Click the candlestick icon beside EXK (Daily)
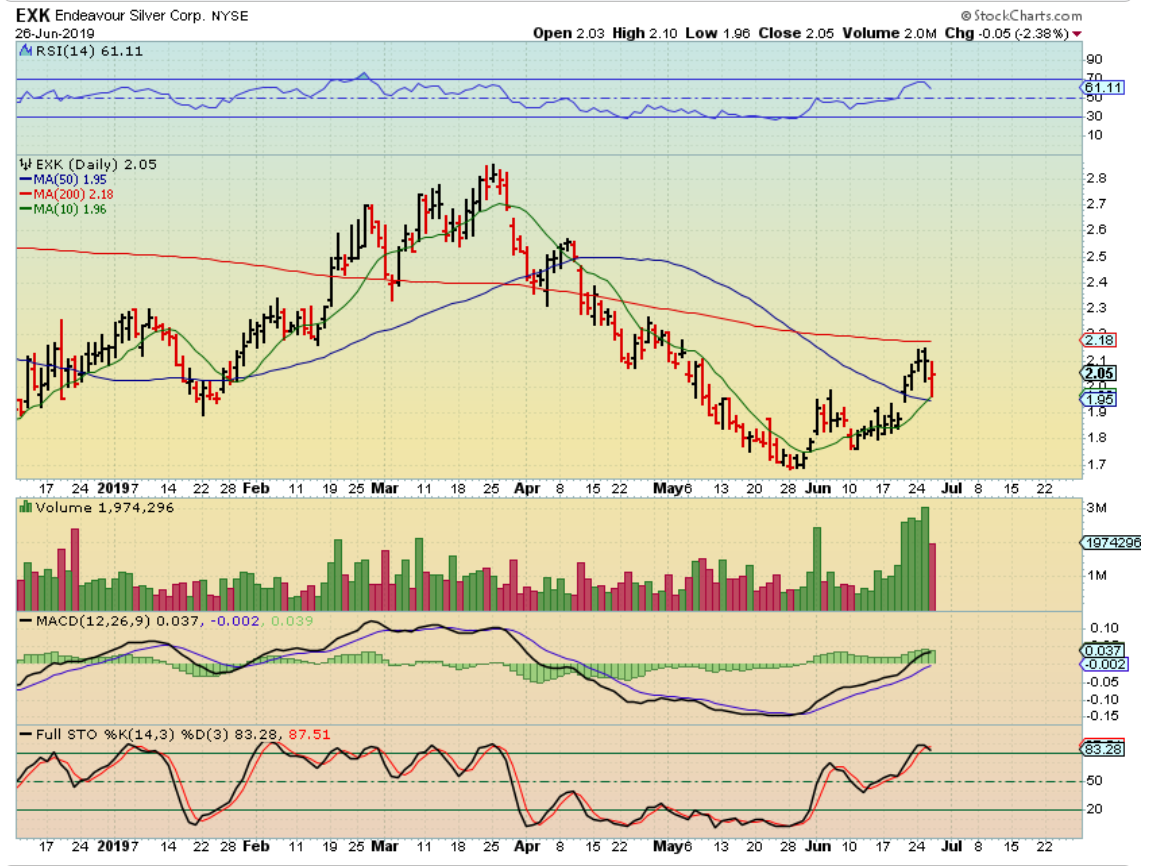This screenshot has width=1150, height=866. pyautogui.click(x=26, y=164)
